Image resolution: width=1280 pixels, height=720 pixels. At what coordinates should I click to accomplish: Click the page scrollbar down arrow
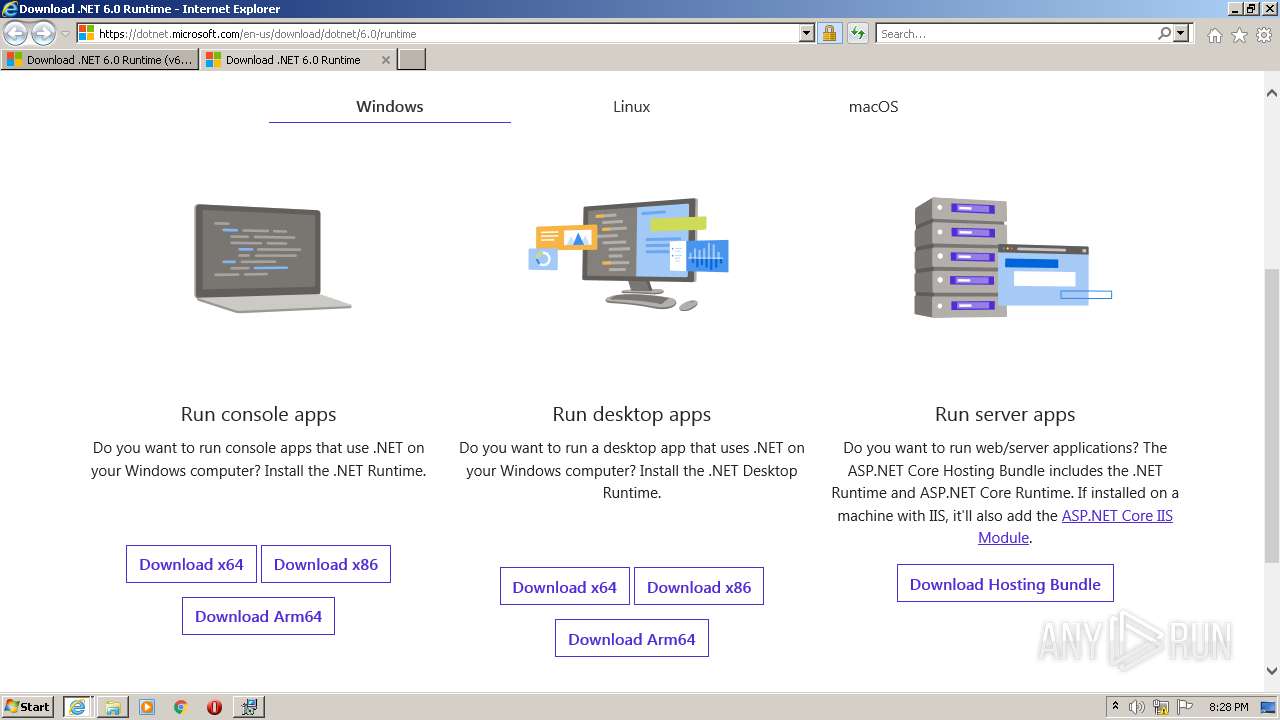[x=1272, y=671]
